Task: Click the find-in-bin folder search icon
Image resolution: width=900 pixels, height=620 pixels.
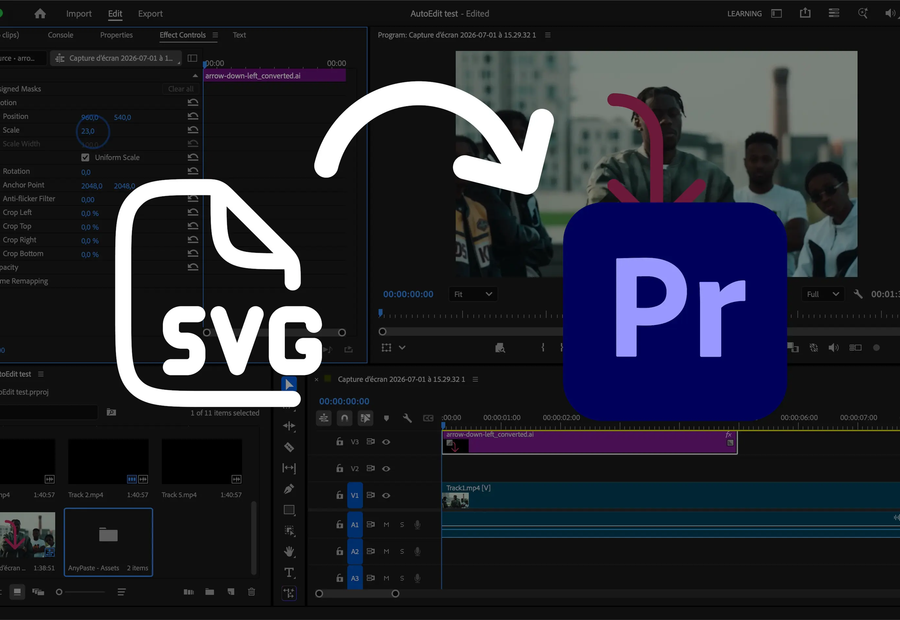Action: click(x=111, y=412)
